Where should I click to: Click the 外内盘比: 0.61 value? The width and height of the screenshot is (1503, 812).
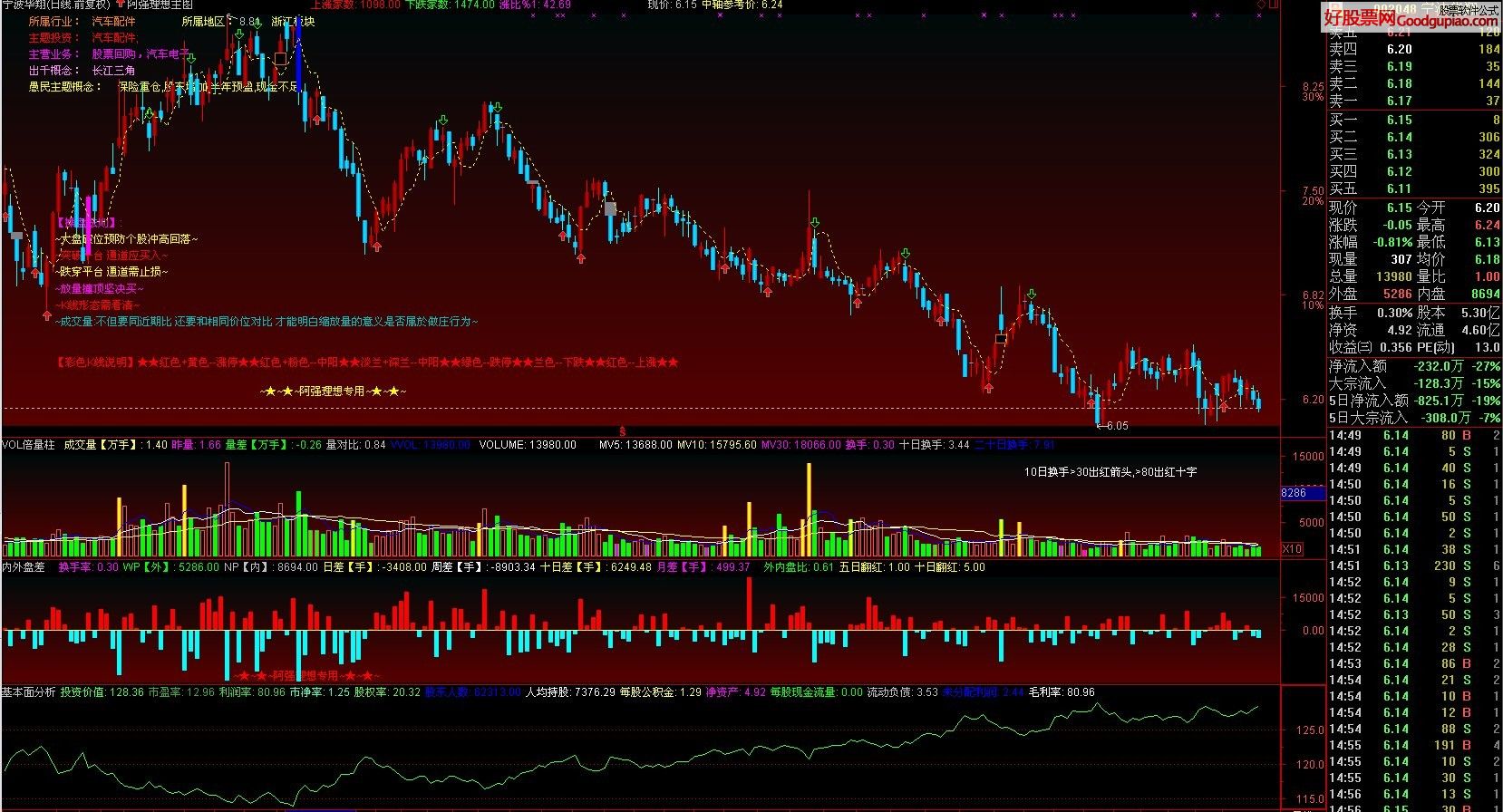(x=799, y=567)
